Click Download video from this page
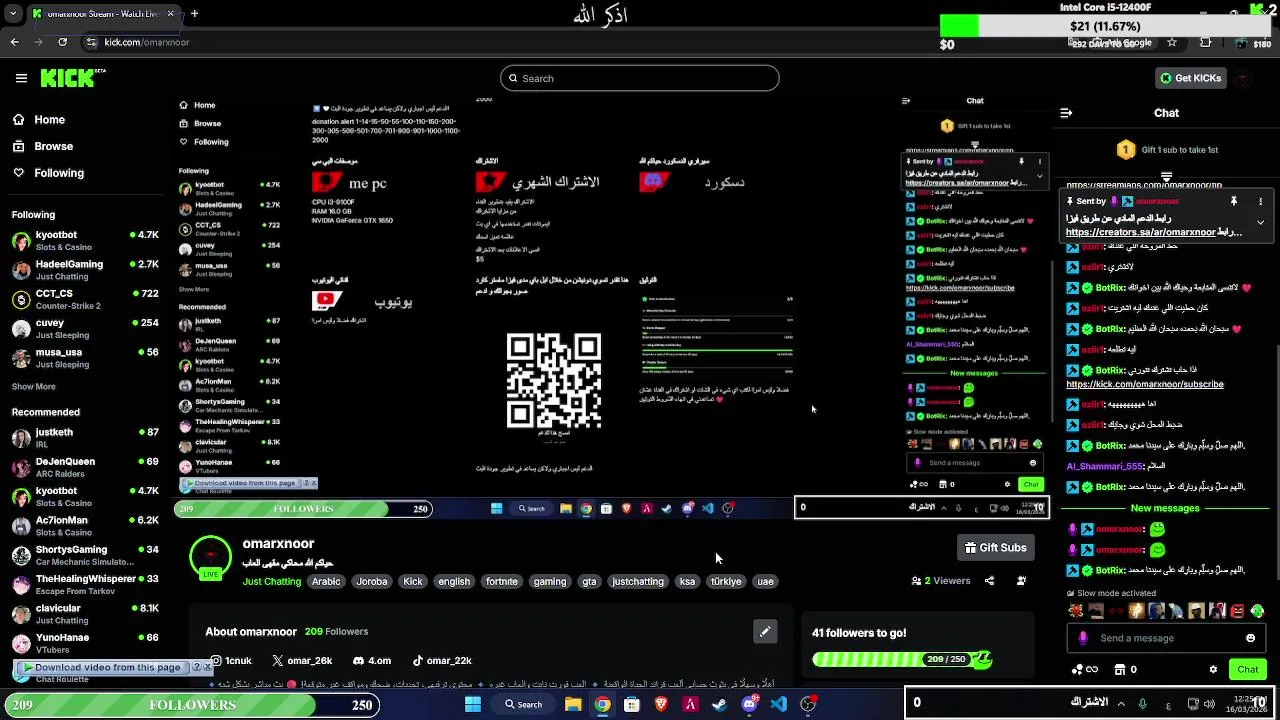Screen dimensions: 1280x720 click(x=102, y=667)
